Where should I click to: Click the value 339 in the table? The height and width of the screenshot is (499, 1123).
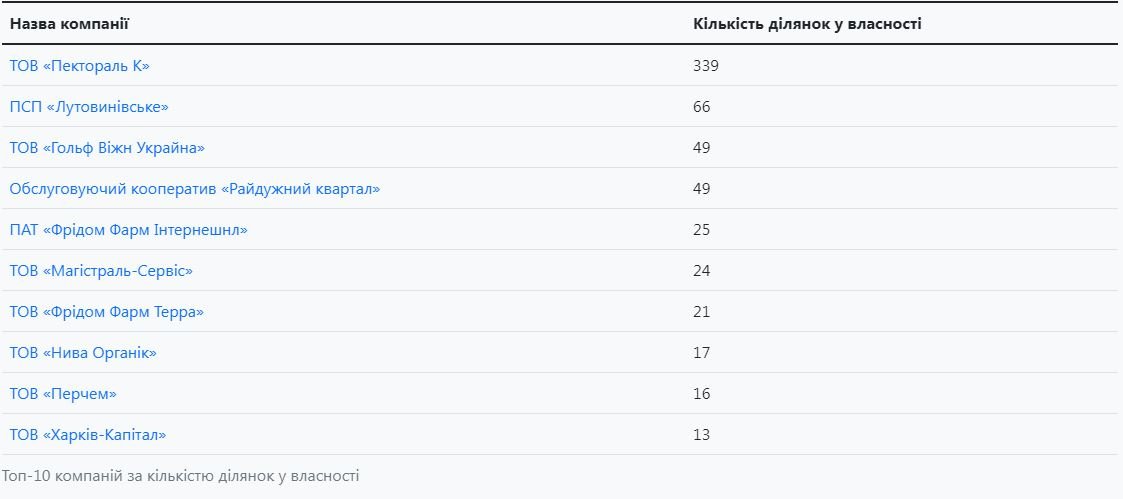[706, 66]
